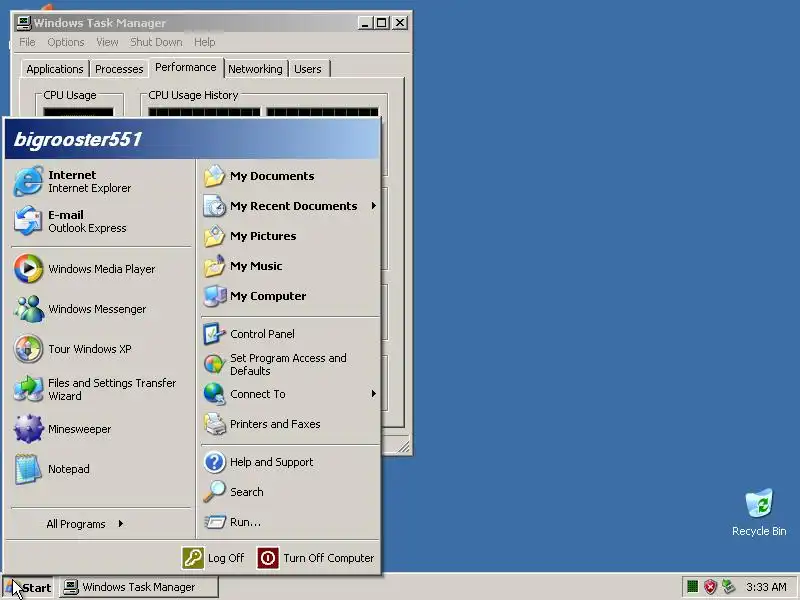The width and height of the screenshot is (800, 600).
Task: Open Notepad icon
Action: (28, 469)
